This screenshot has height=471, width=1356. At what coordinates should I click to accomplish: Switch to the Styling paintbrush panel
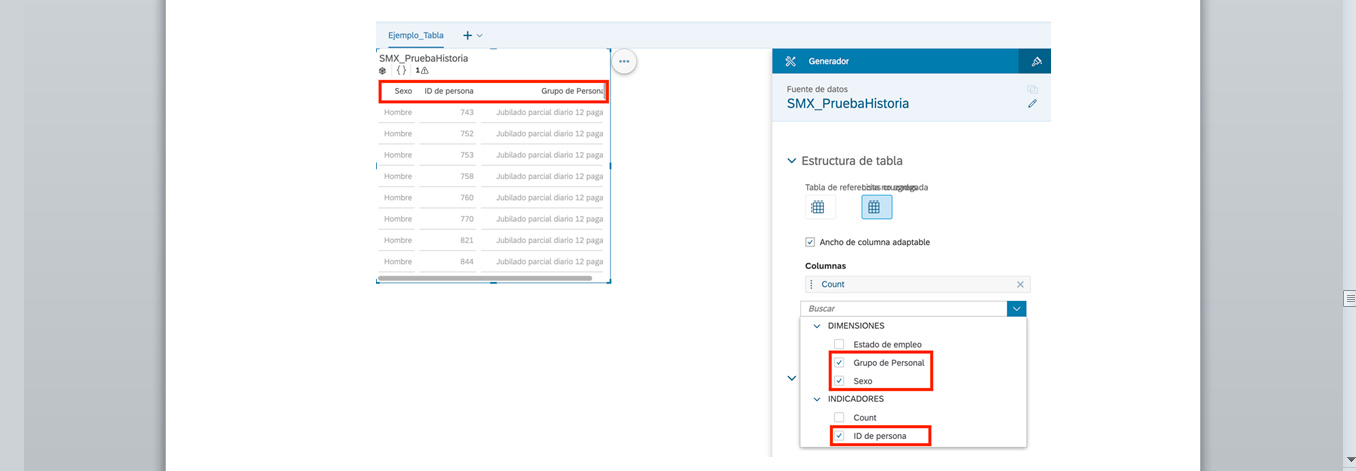click(x=1036, y=61)
